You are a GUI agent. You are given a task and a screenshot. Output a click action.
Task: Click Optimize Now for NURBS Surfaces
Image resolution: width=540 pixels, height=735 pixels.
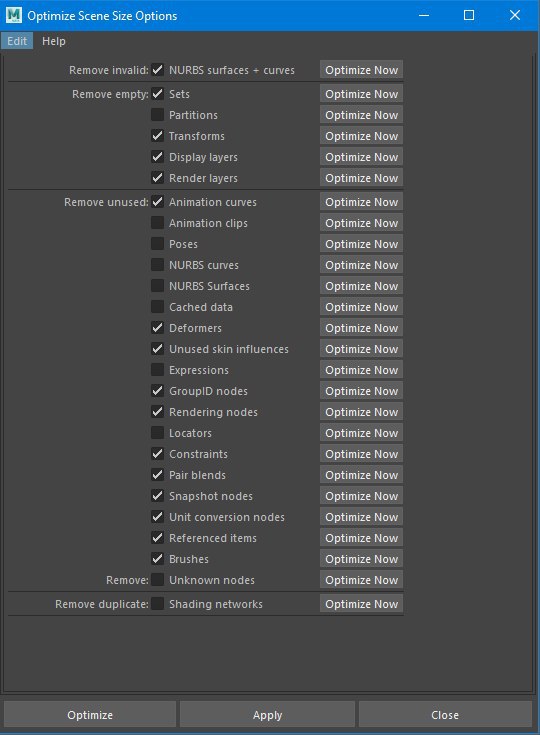pyautogui.click(x=361, y=286)
